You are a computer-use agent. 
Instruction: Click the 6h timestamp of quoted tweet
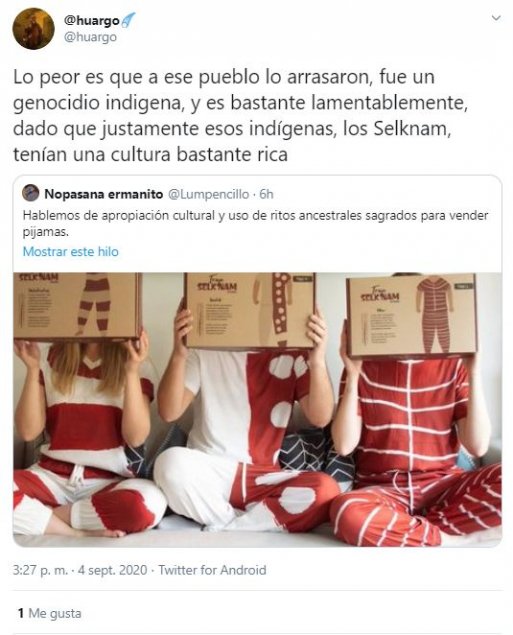[266, 194]
